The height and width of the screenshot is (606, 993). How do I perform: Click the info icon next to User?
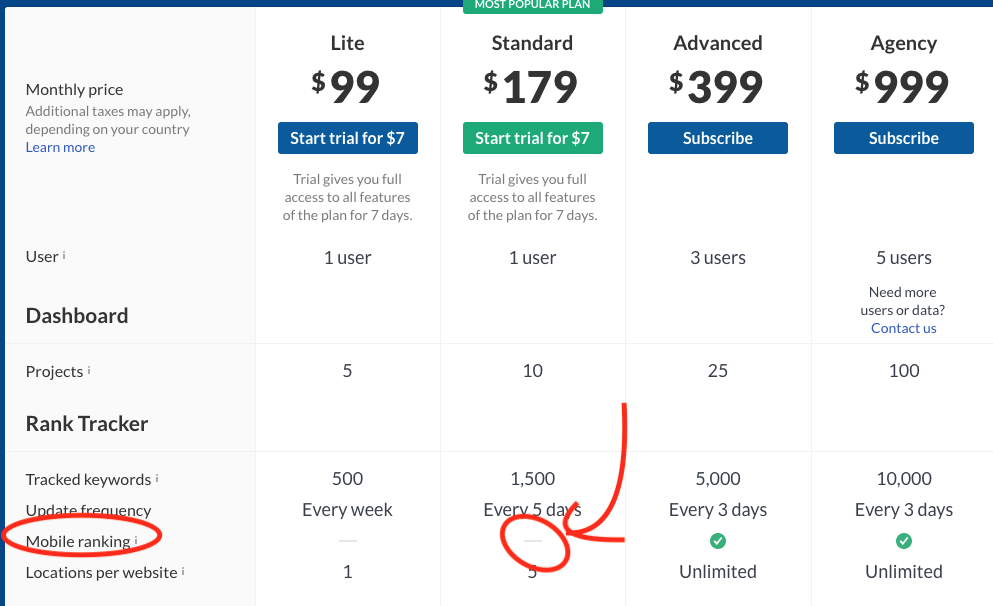[x=64, y=255]
